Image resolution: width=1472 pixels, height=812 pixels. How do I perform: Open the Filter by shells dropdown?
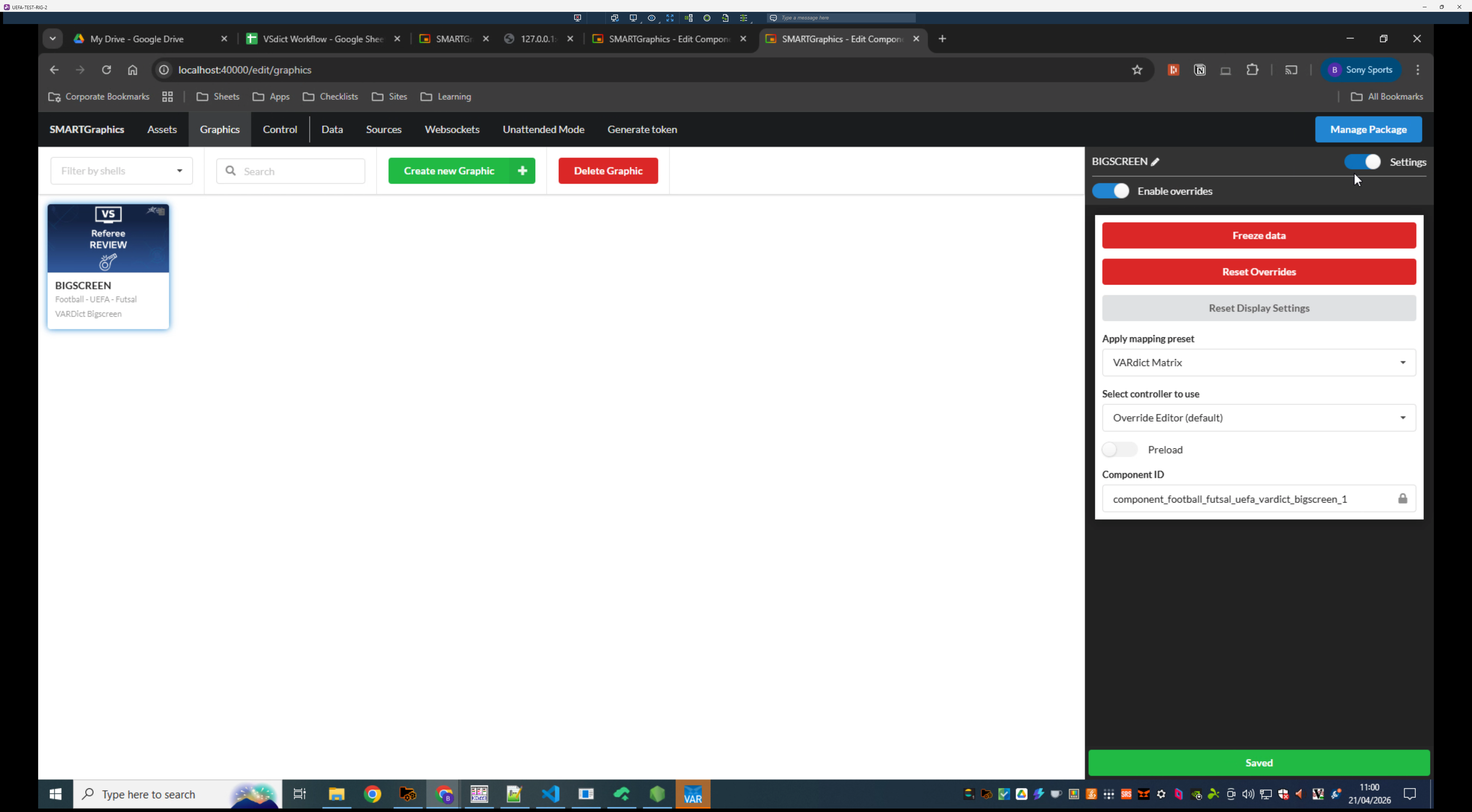pos(122,171)
